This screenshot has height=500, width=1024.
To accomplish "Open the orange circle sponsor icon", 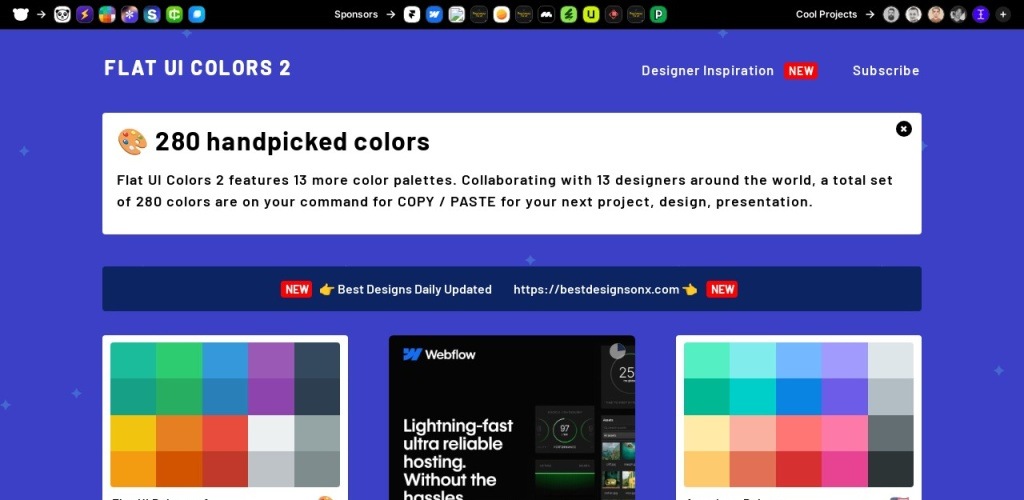I will 501,14.
